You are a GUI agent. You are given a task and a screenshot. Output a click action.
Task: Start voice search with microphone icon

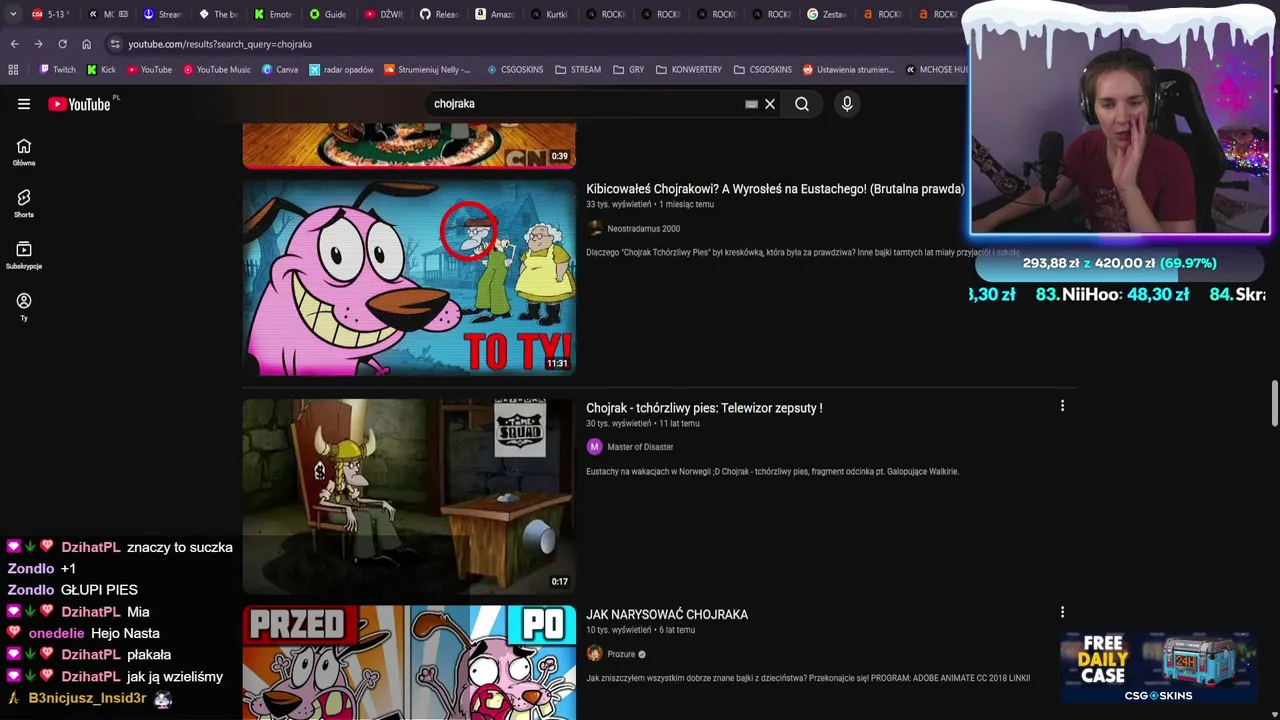pyautogui.click(x=847, y=104)
